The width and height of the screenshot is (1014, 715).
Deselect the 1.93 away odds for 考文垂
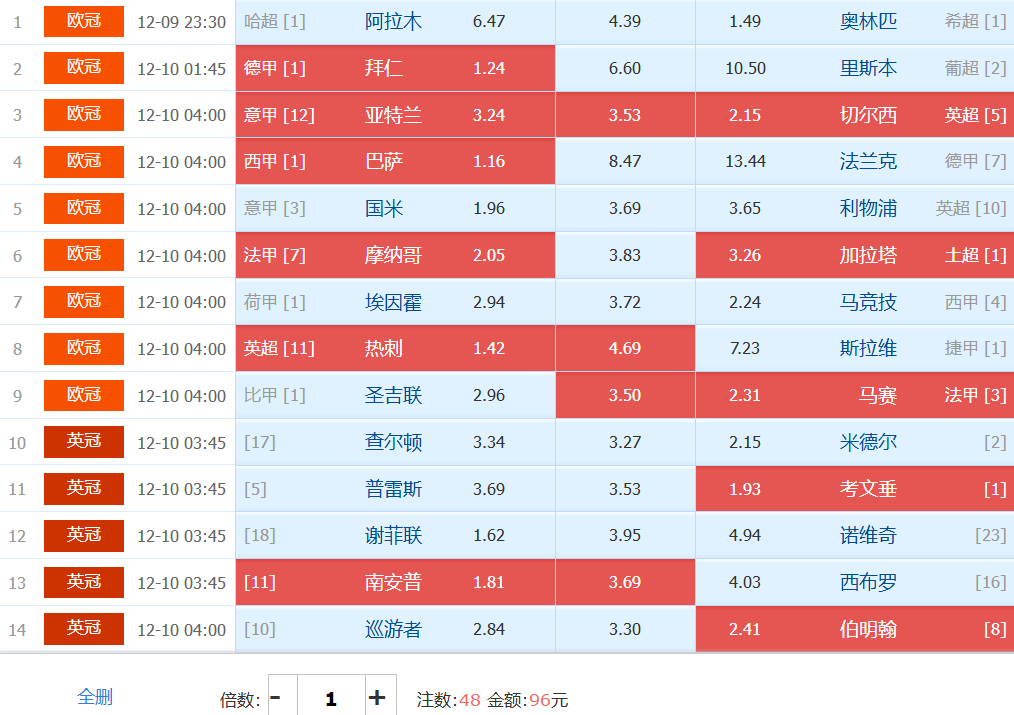745,489
